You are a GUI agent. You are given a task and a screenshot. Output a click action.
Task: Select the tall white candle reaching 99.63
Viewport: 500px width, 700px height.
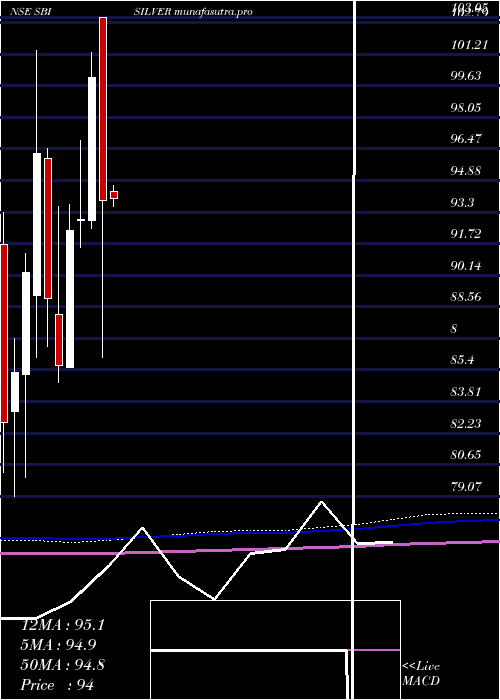click(92, 149)
